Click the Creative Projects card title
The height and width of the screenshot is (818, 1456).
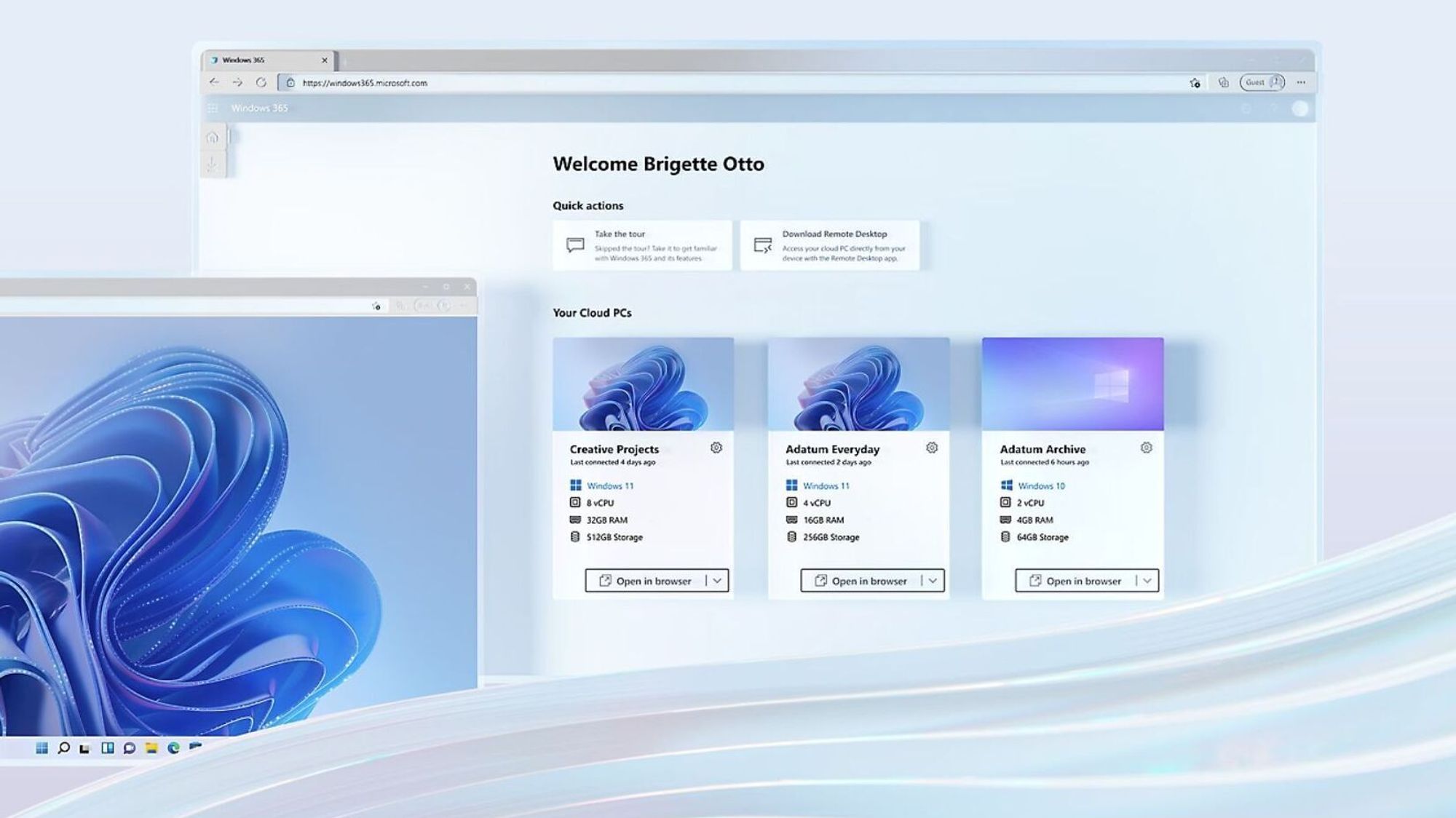coord(614,449)
